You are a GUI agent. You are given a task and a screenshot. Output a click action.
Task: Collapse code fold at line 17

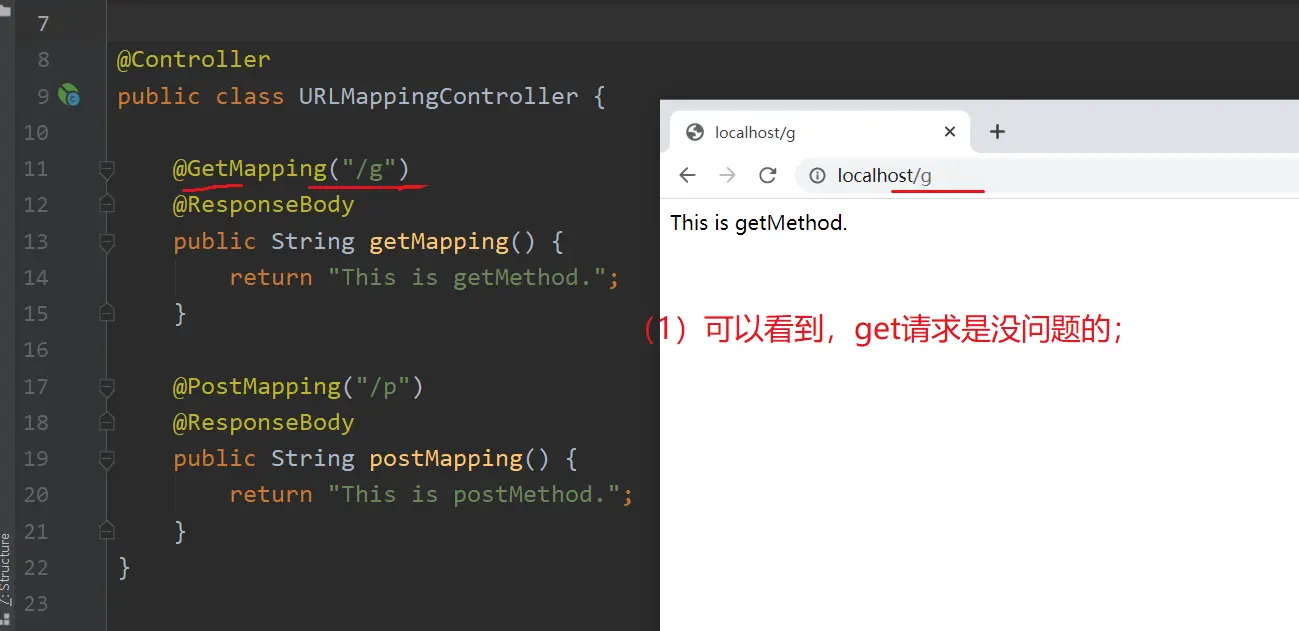(107, 387)
